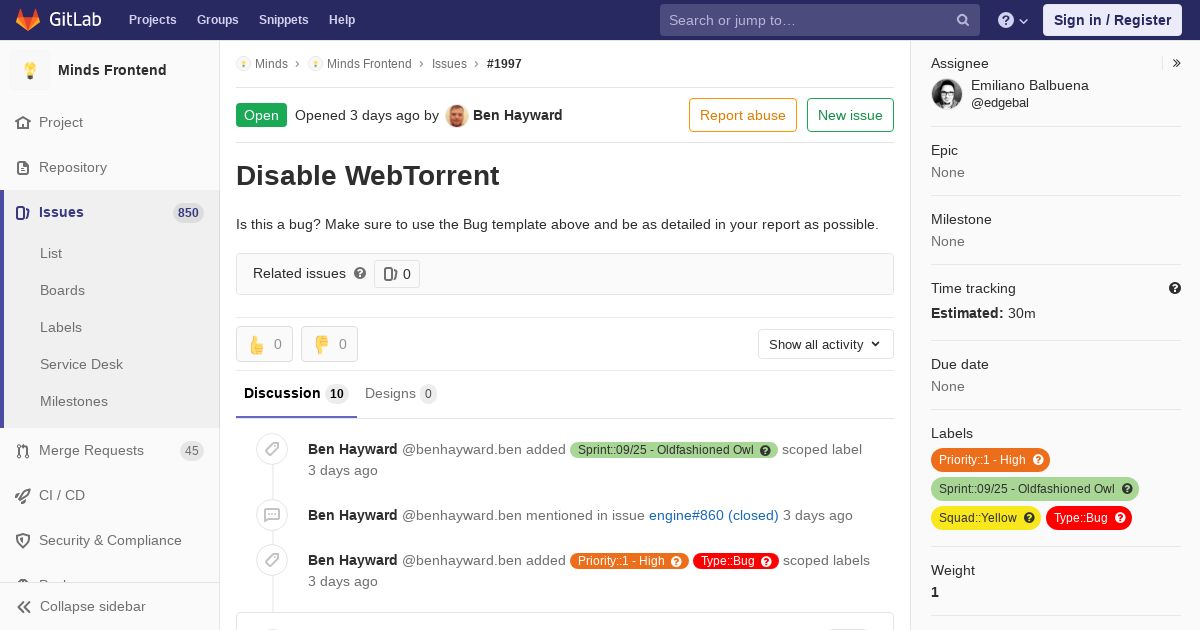This screenshot has width=1200, height=630.
Task: Click the Security & Compliance shield icon
Action: pyautogui.click(x=23, y=540)
